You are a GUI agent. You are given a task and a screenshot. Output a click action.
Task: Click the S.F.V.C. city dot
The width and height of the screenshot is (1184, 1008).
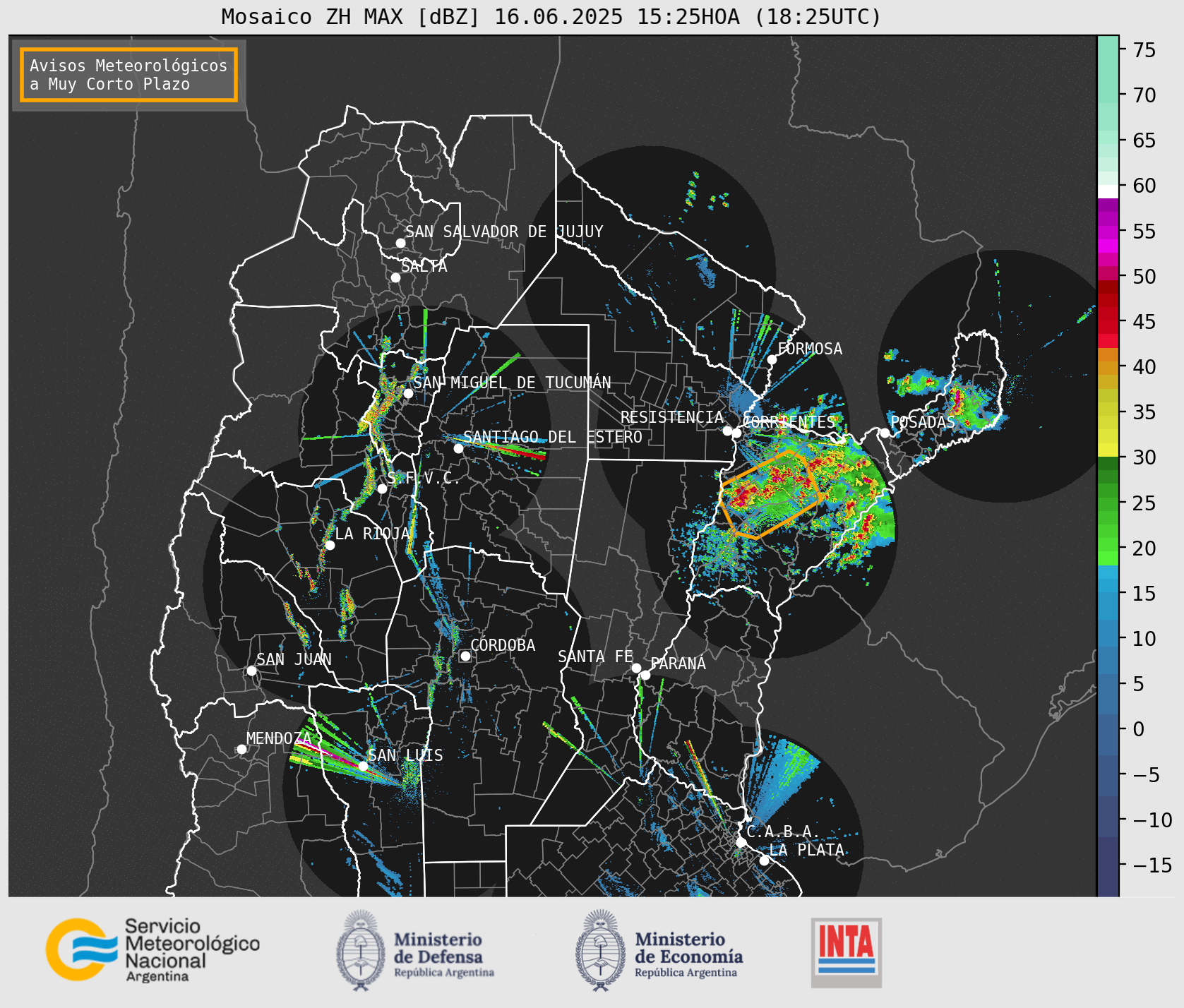coord(382,488)
